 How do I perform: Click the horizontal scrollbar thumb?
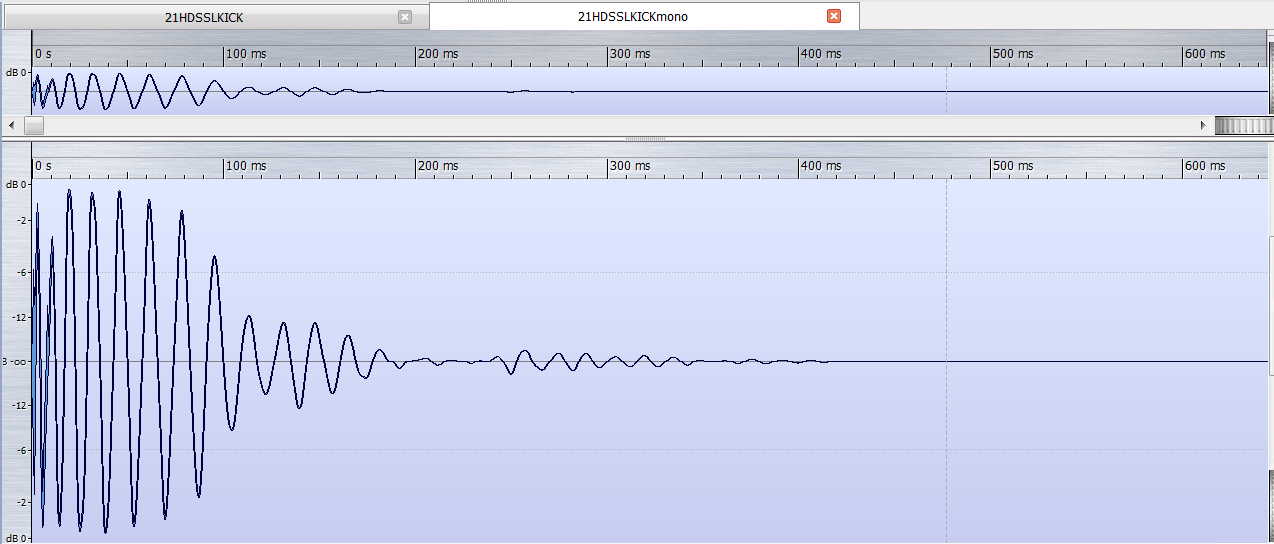click(34, 126)
